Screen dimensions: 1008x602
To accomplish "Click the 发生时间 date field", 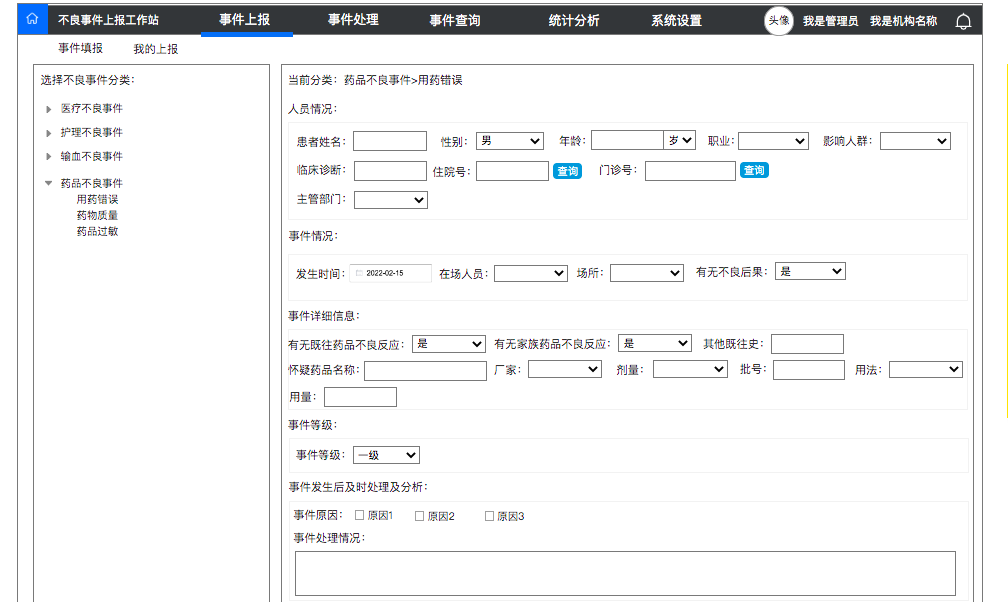I will [391, 273].
